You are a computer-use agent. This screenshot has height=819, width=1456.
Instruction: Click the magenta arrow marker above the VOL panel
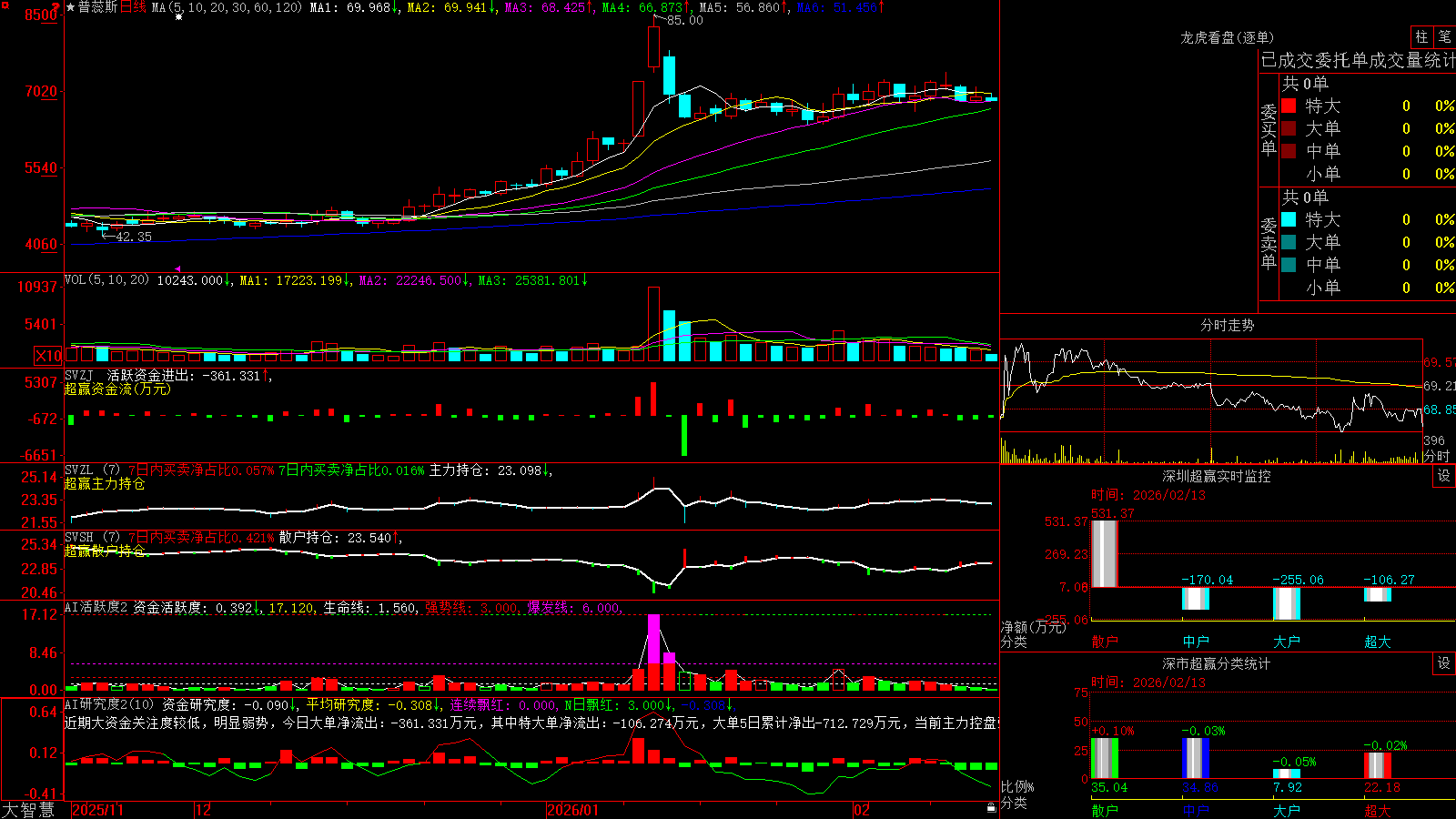tap(177, 268)
